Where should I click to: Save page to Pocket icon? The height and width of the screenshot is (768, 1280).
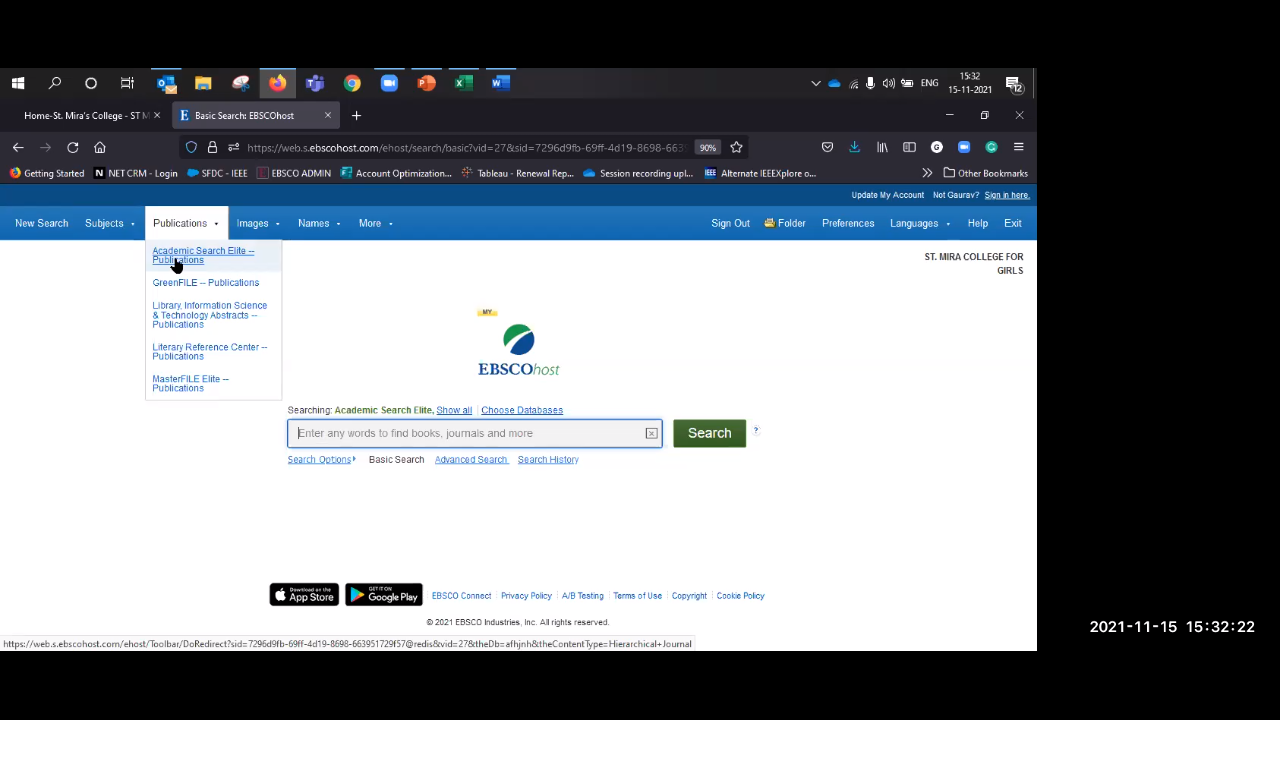[x=827, y=147]
